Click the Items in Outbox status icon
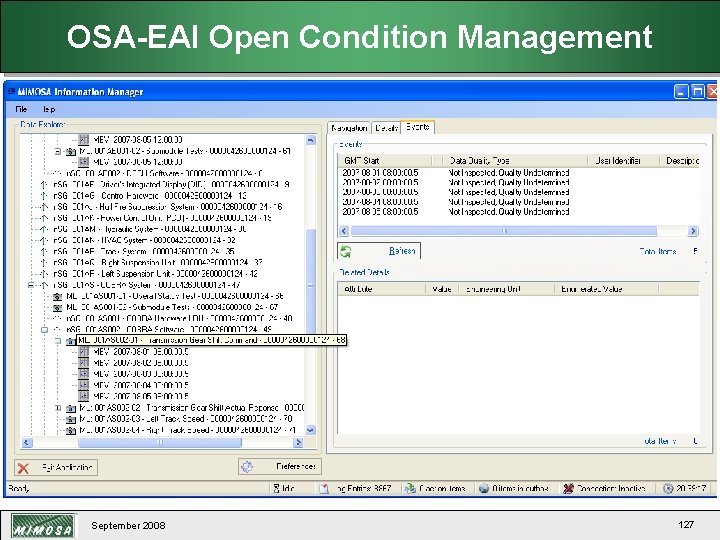Image resolution: width=720 pixels, height=540 pixels. [484, 488]
